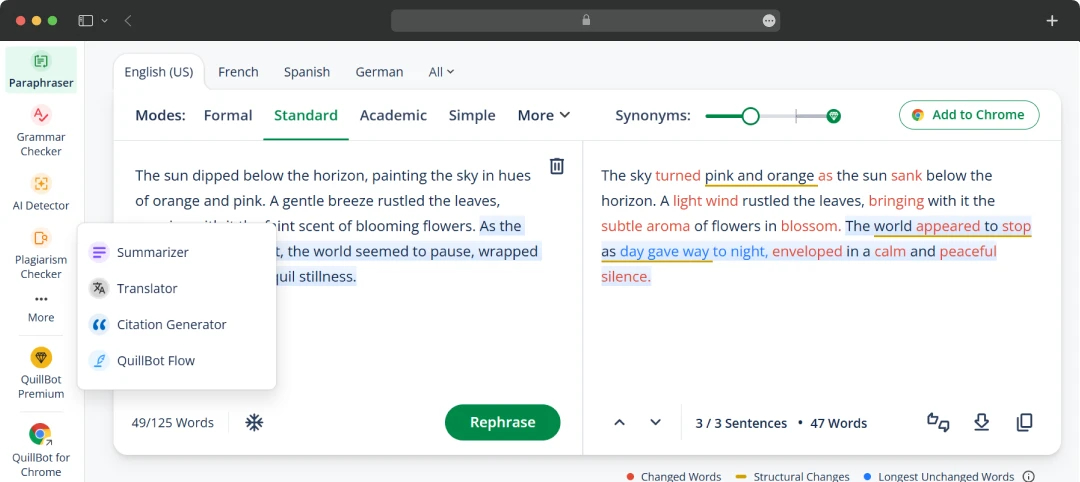Image resolution: width=1080 pixels, height=482 pixels.
Task: Copy the paraphrased text icon
Action: (x=1024, y=422)
